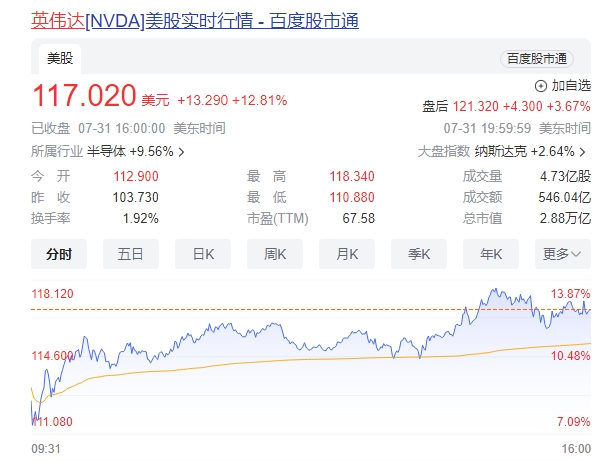Click the chart percent label 10.48%

(x=570, y=356)
